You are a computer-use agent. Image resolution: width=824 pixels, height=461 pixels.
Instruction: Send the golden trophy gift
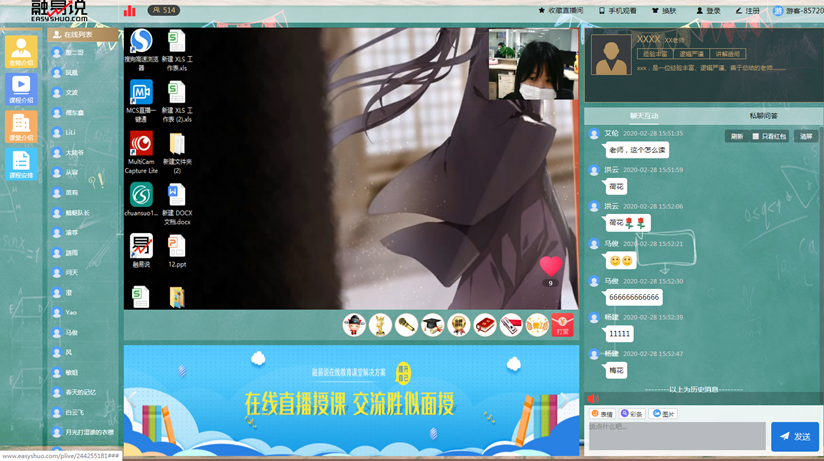[x=380, y=325]
